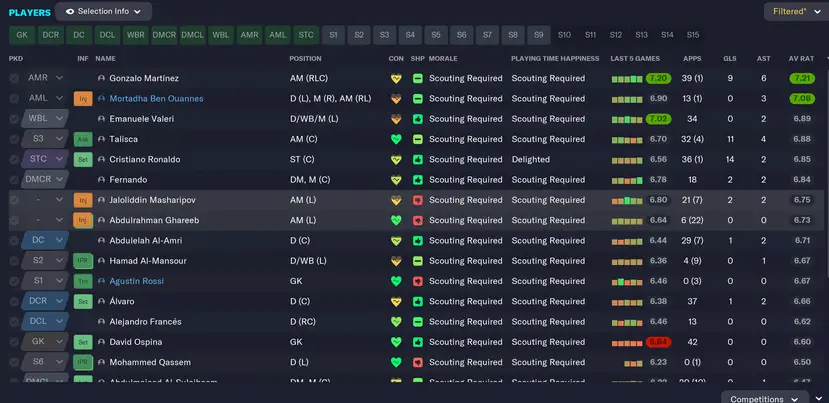829x403 pixels.
Task: Expand the STC position picker for Ronaldo
Action: pyautogui.click(x=60, y=159)
